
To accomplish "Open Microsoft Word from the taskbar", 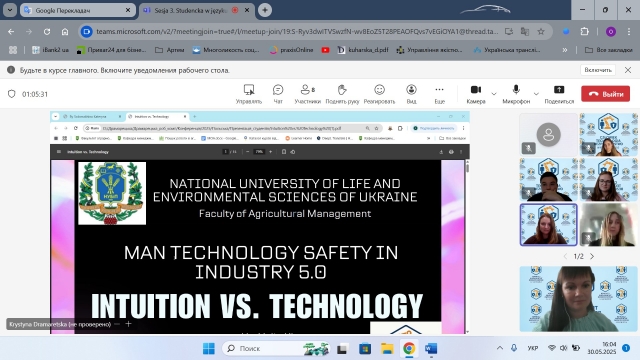I will 431,349.
